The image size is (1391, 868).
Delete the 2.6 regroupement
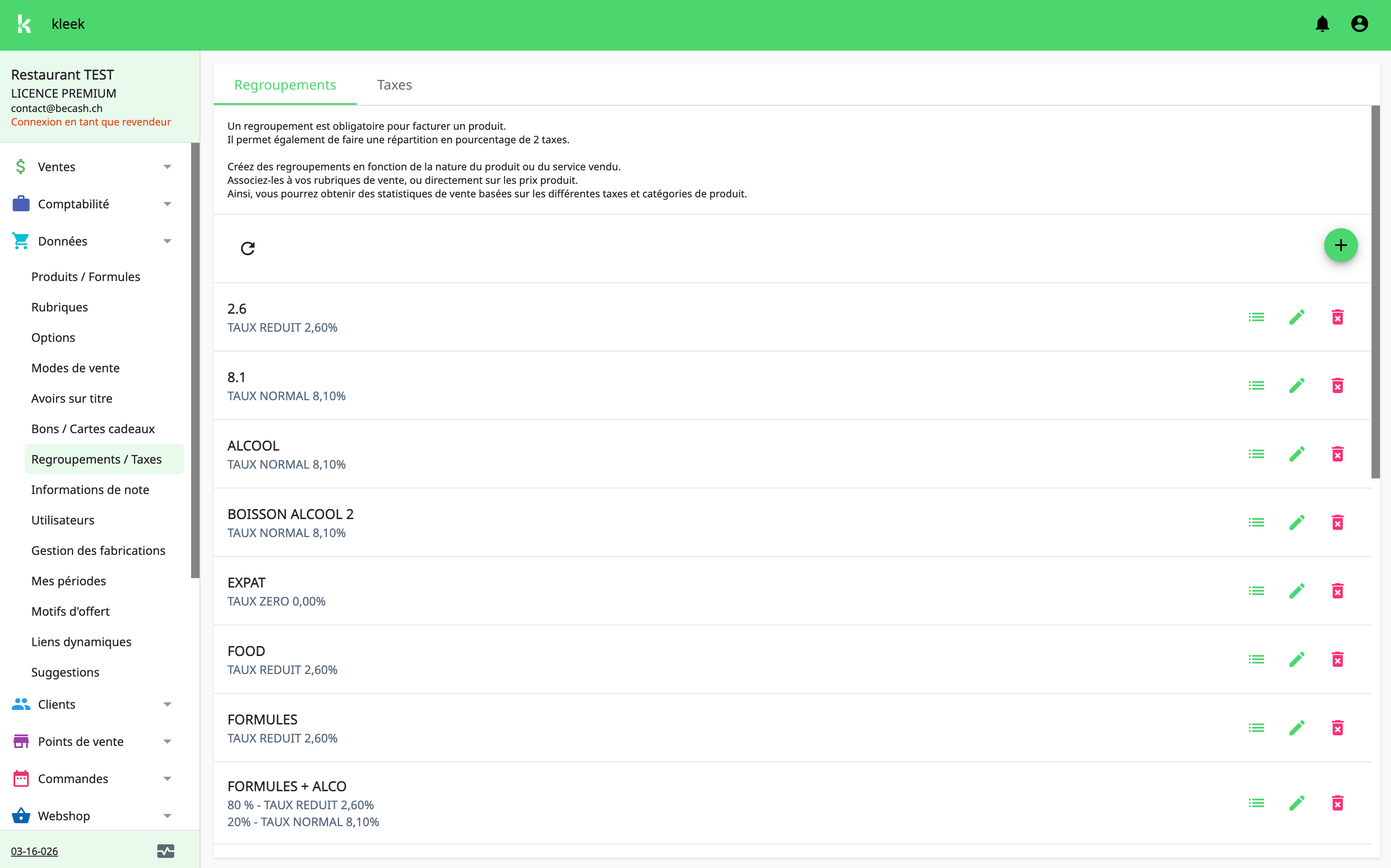point(1338,317)
